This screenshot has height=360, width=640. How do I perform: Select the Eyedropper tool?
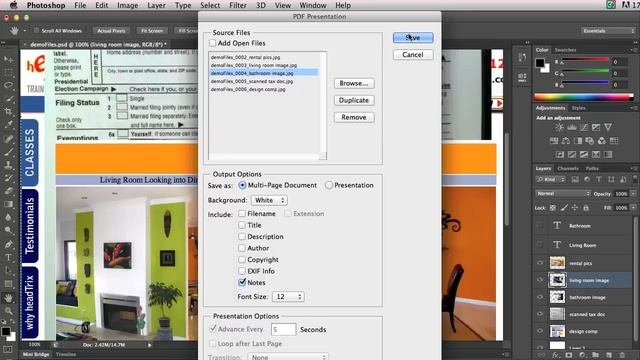(8, 125)
